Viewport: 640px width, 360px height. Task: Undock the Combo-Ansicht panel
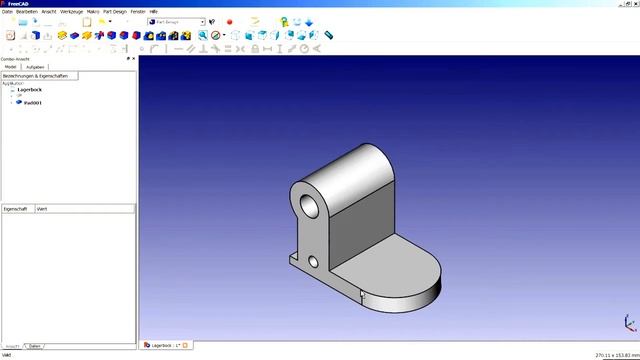tap(128, 59)
